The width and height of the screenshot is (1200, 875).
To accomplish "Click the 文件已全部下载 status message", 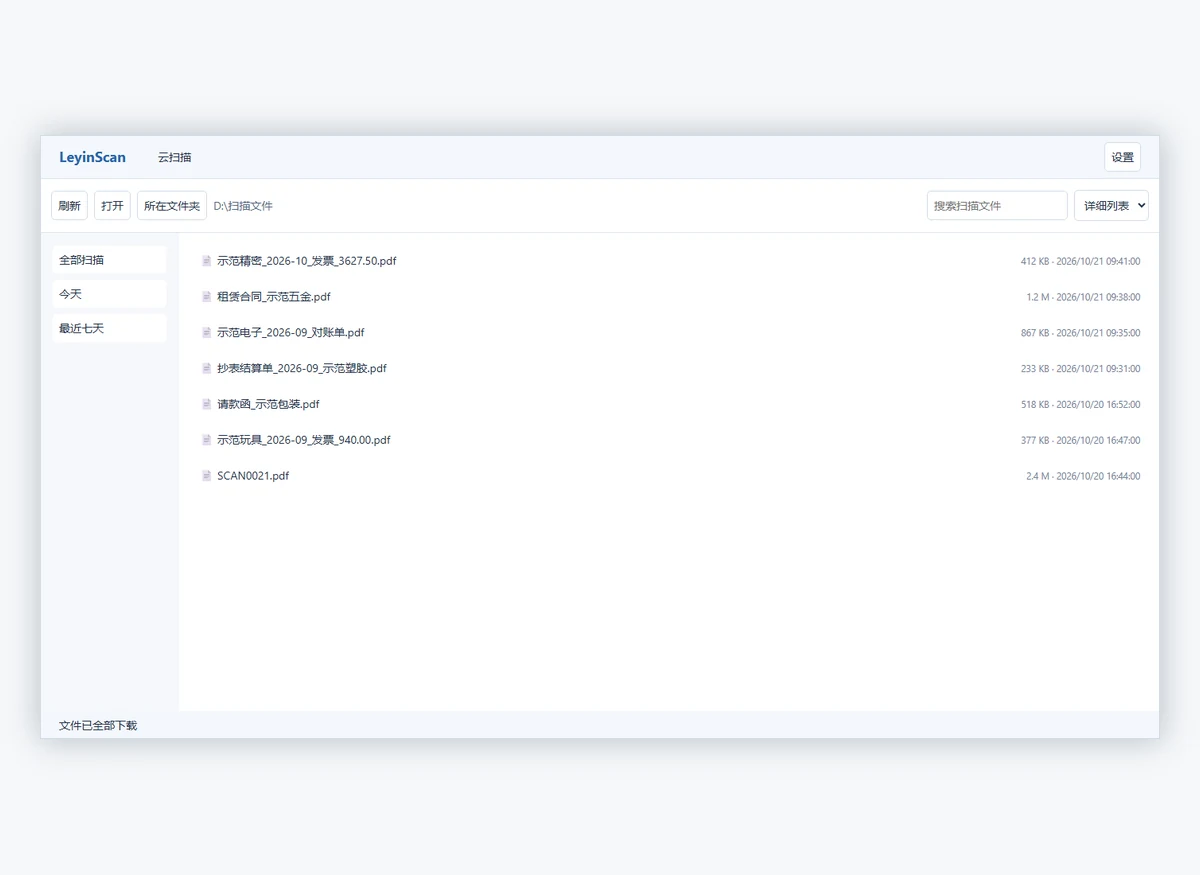I will tap(98, 725).
